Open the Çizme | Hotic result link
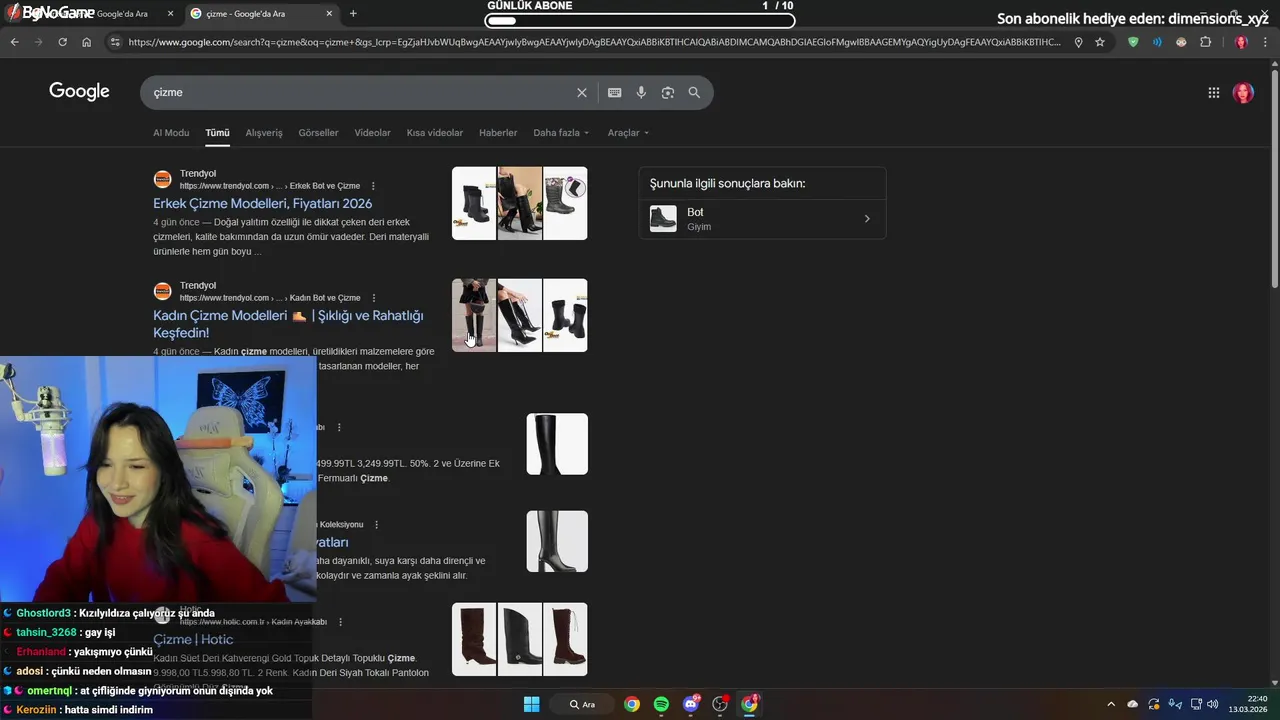The image size is (1280, 720). (x=193, y=639)
